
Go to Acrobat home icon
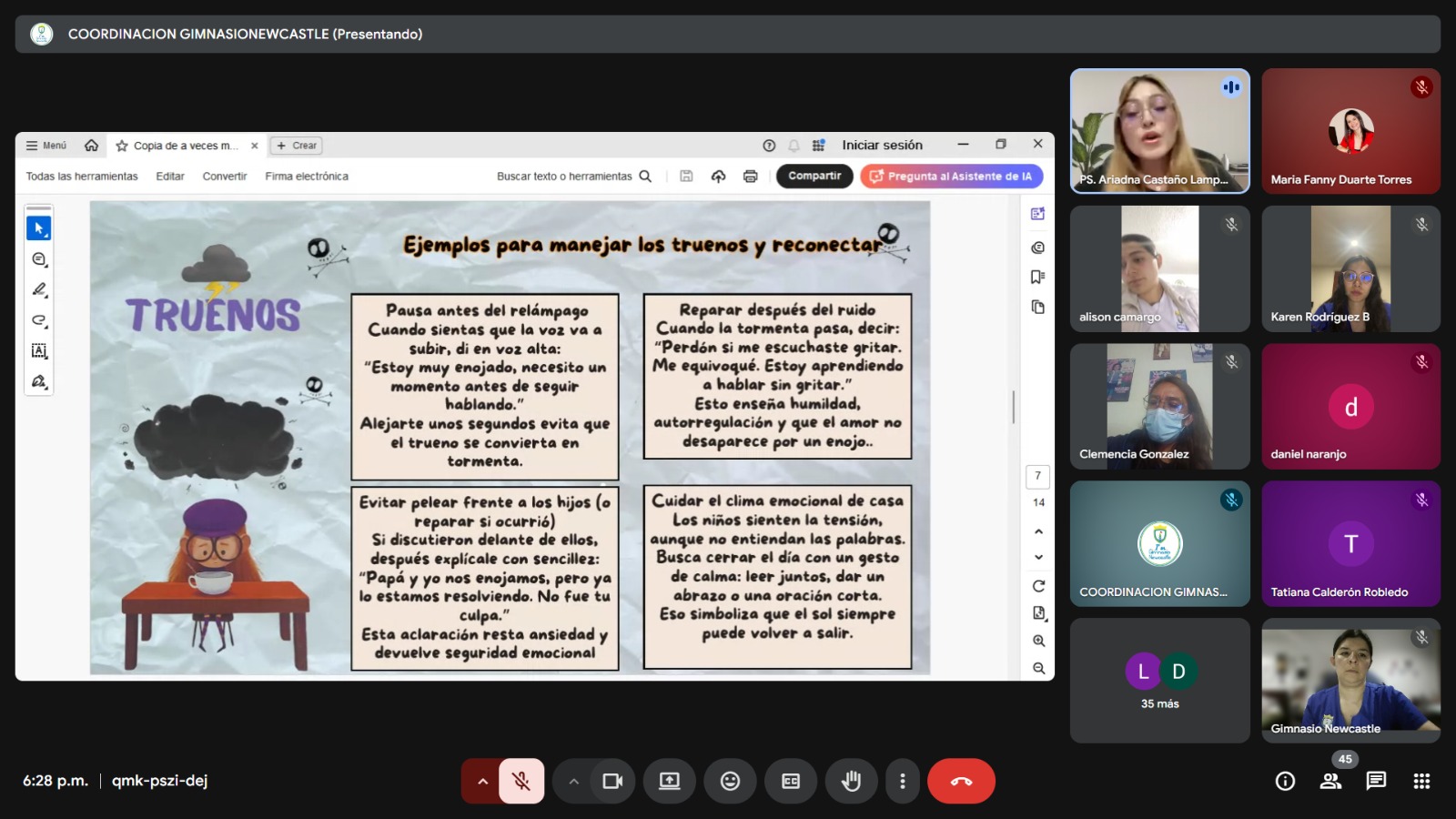(x=91, y=146)
